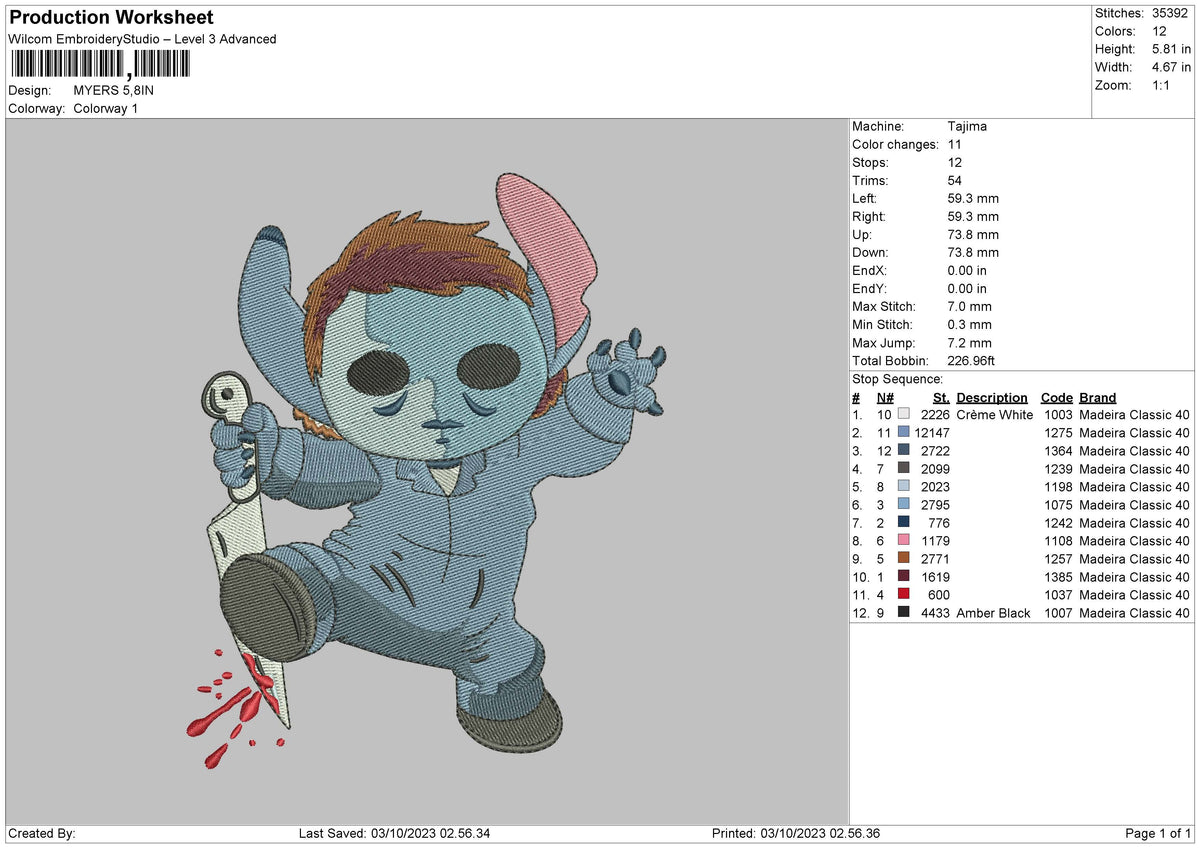Screen dimensions: 1200x848
Task: Click the brown 1257 thread swatch
Action: 904,559
